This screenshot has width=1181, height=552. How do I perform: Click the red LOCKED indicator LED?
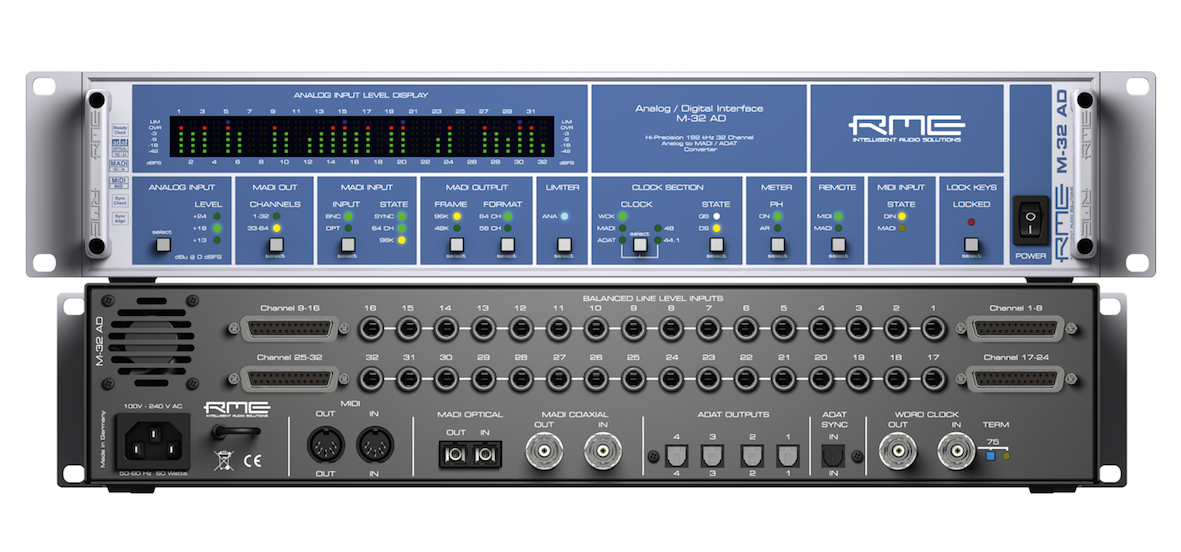(972, 222)
